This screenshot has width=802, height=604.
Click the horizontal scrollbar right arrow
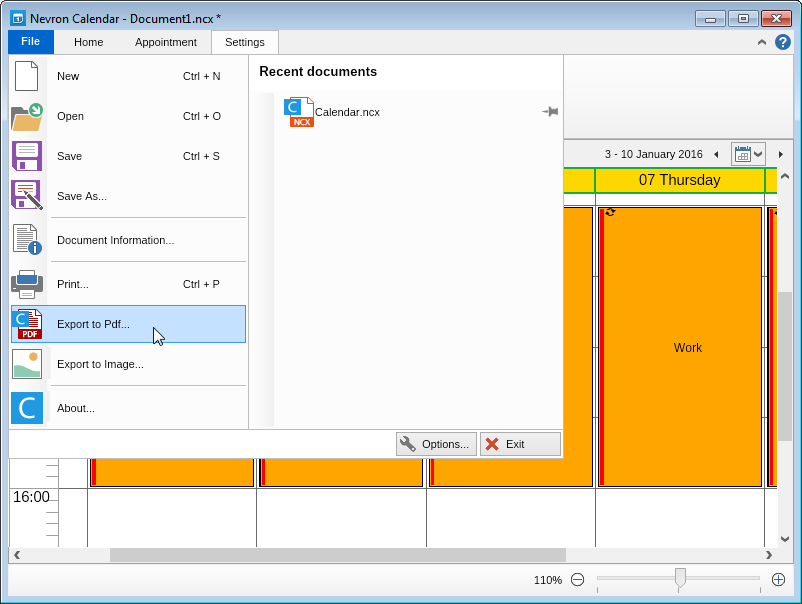pos(769,555)
